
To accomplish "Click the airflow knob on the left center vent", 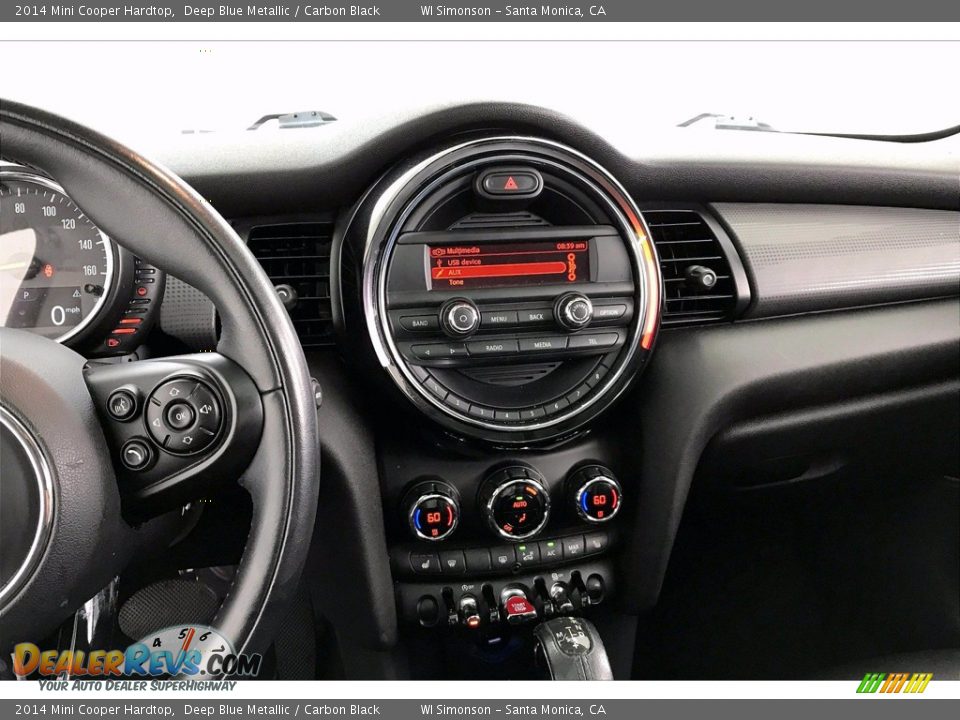I will pyautogui.click(x=286, y=295).
